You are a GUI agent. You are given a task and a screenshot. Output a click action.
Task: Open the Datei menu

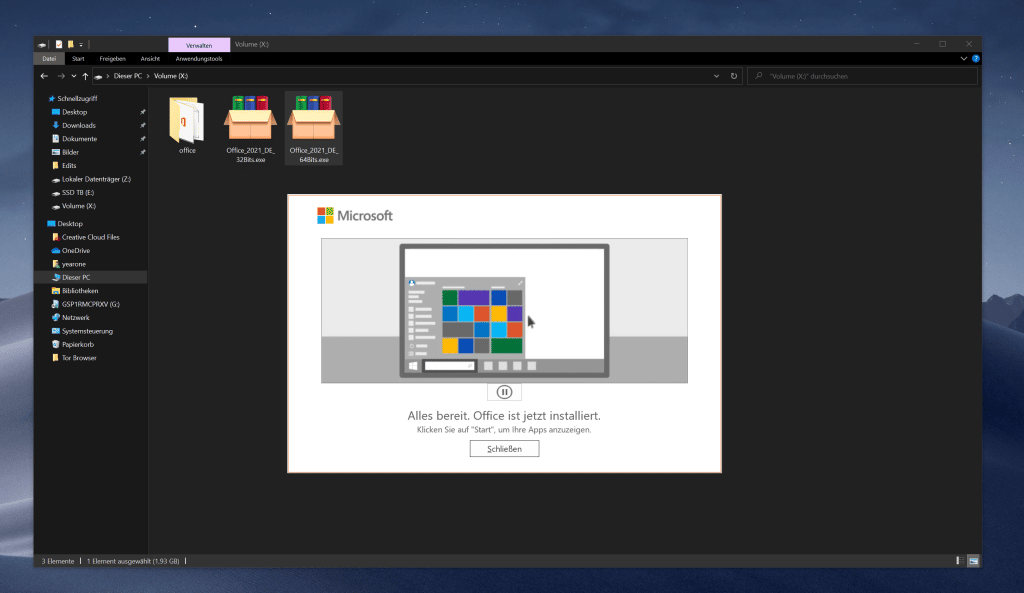49,59
